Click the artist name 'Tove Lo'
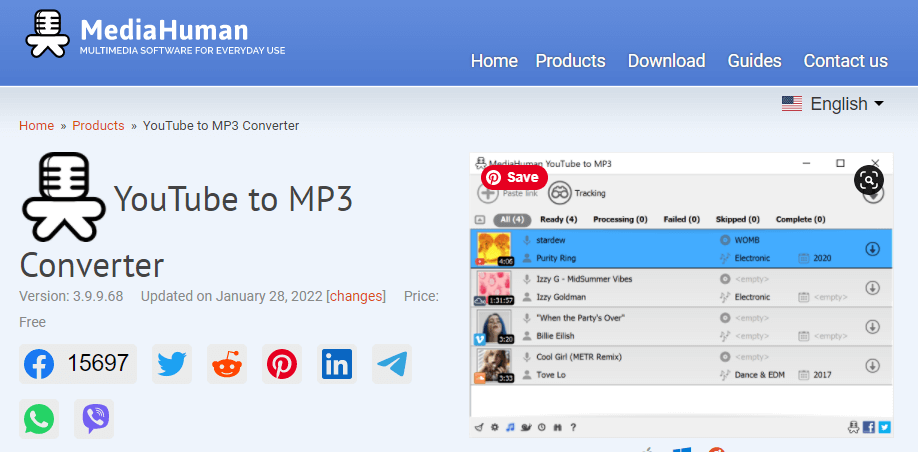The image size is (918, 452). (551, 375)
